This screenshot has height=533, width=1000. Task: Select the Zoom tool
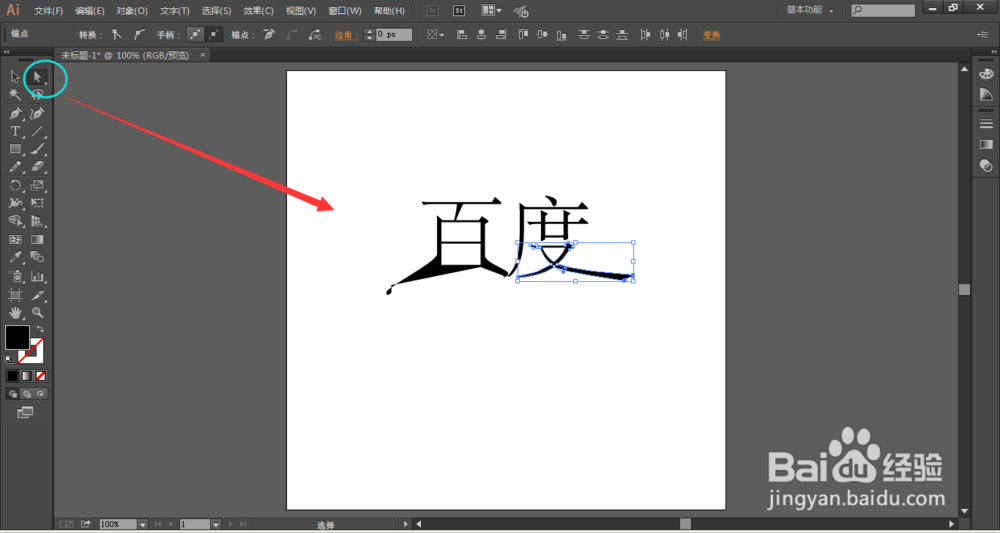(37, 312)
